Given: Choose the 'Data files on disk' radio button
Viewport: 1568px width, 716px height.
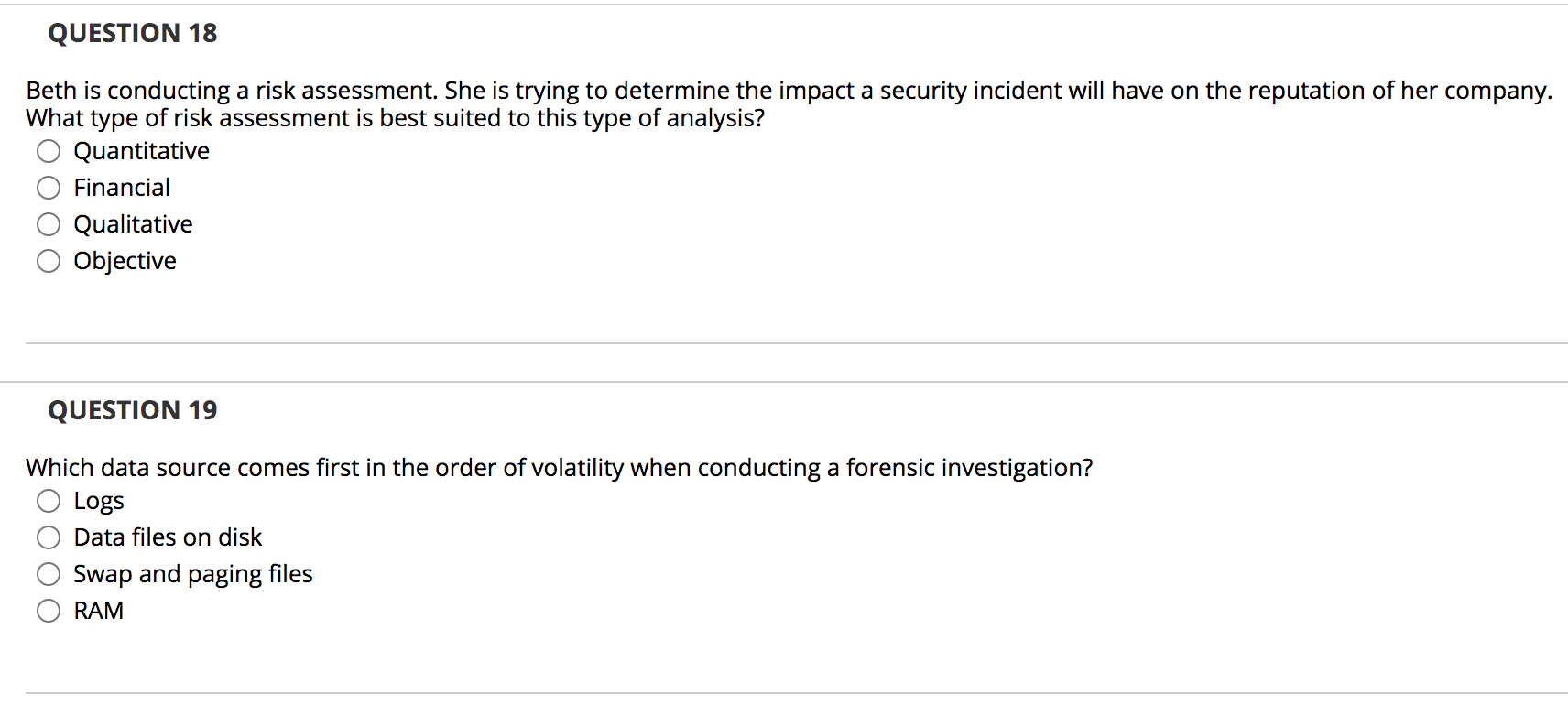Looking at the screenshot, I should 49,537.
